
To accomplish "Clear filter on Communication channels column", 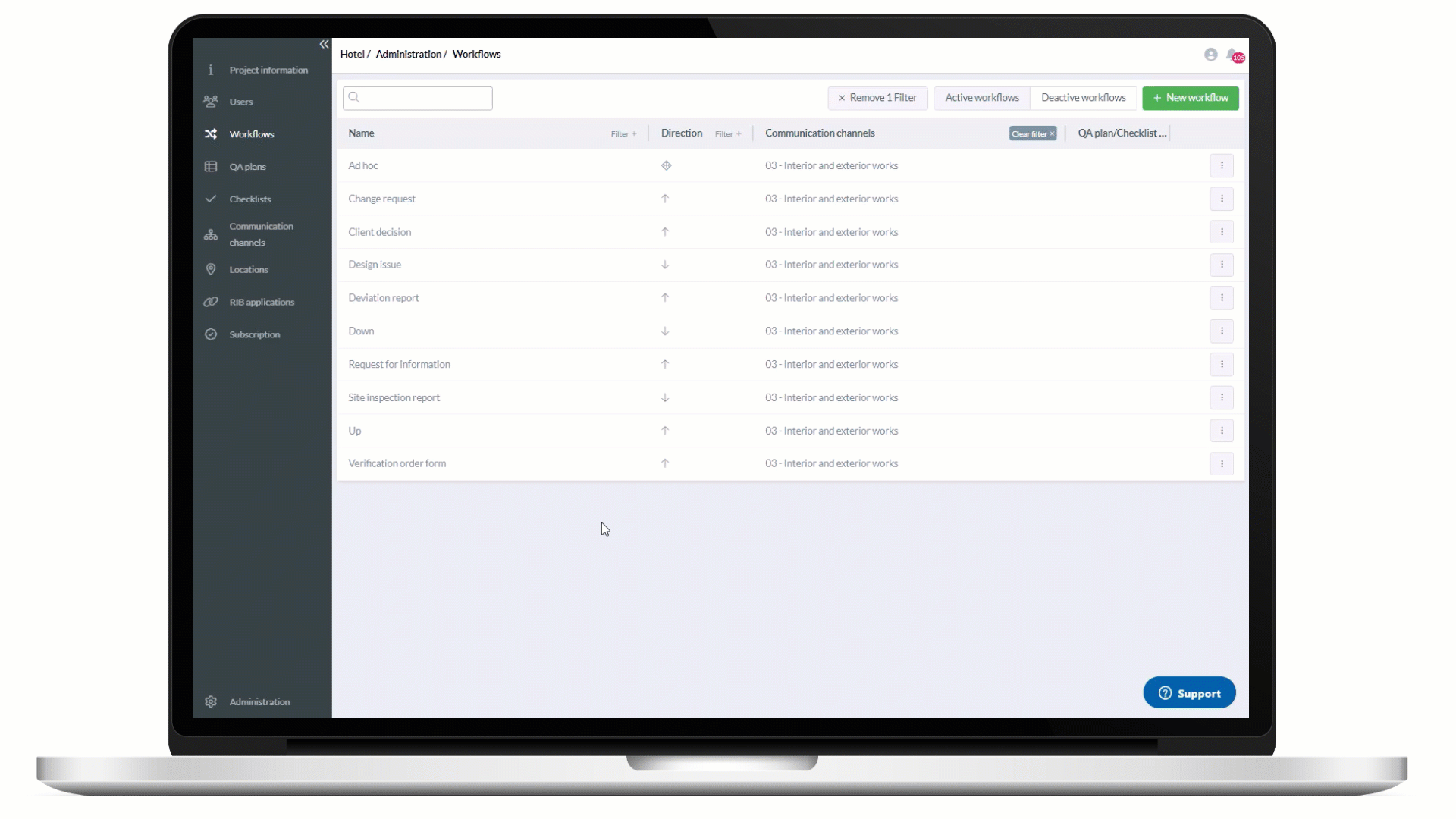I will coord(1033,134).
